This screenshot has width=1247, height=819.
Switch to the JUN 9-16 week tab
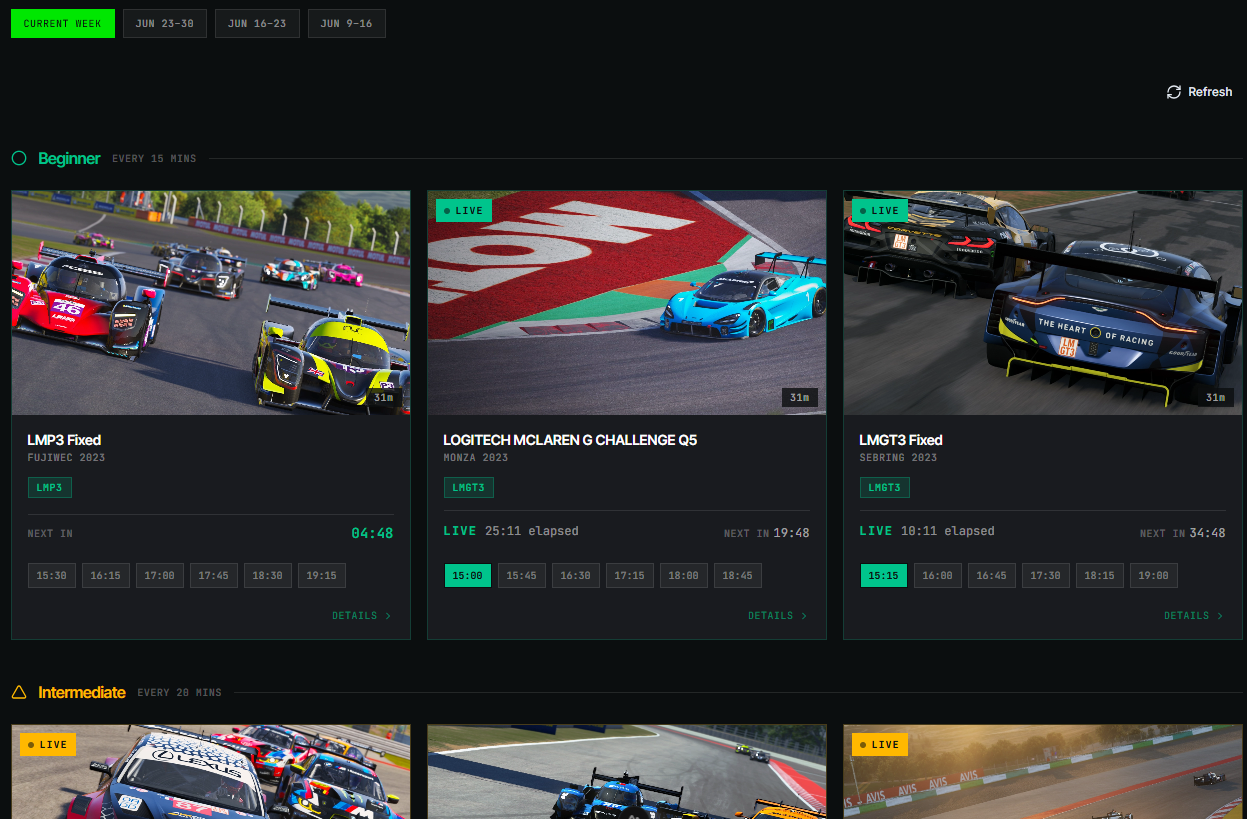(347, 24)
